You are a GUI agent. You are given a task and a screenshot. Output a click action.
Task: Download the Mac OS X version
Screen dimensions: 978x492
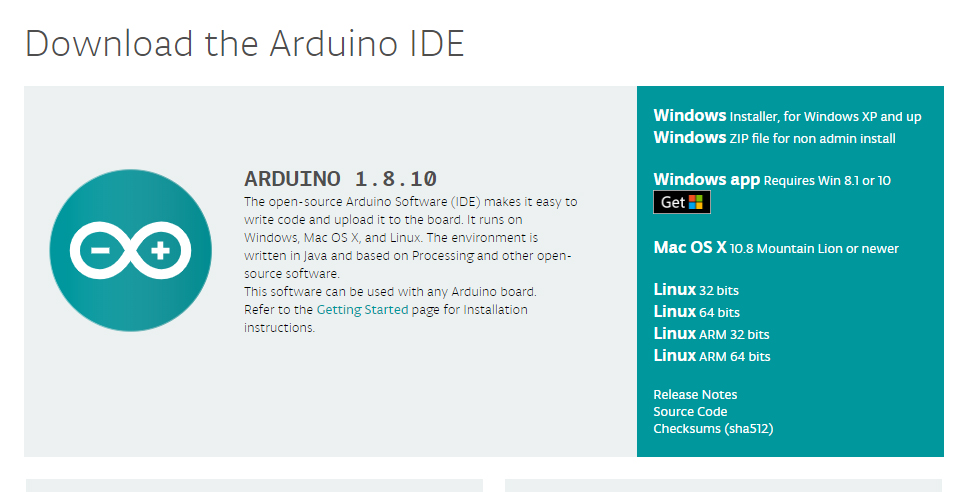(776, 248)
